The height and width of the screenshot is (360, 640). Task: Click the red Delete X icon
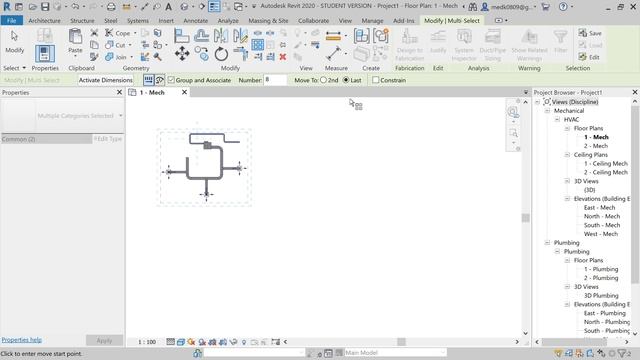(282, 57)
